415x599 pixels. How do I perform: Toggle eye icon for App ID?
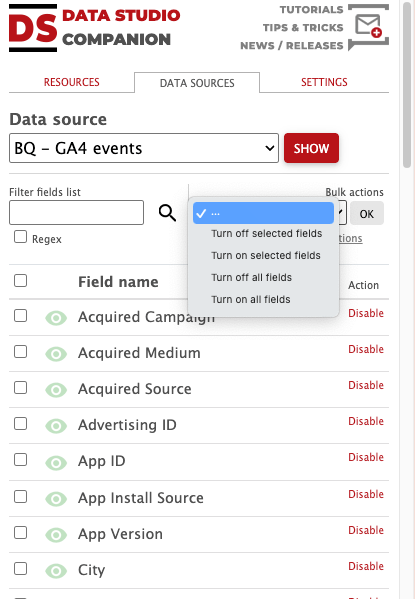pos(56,463)
